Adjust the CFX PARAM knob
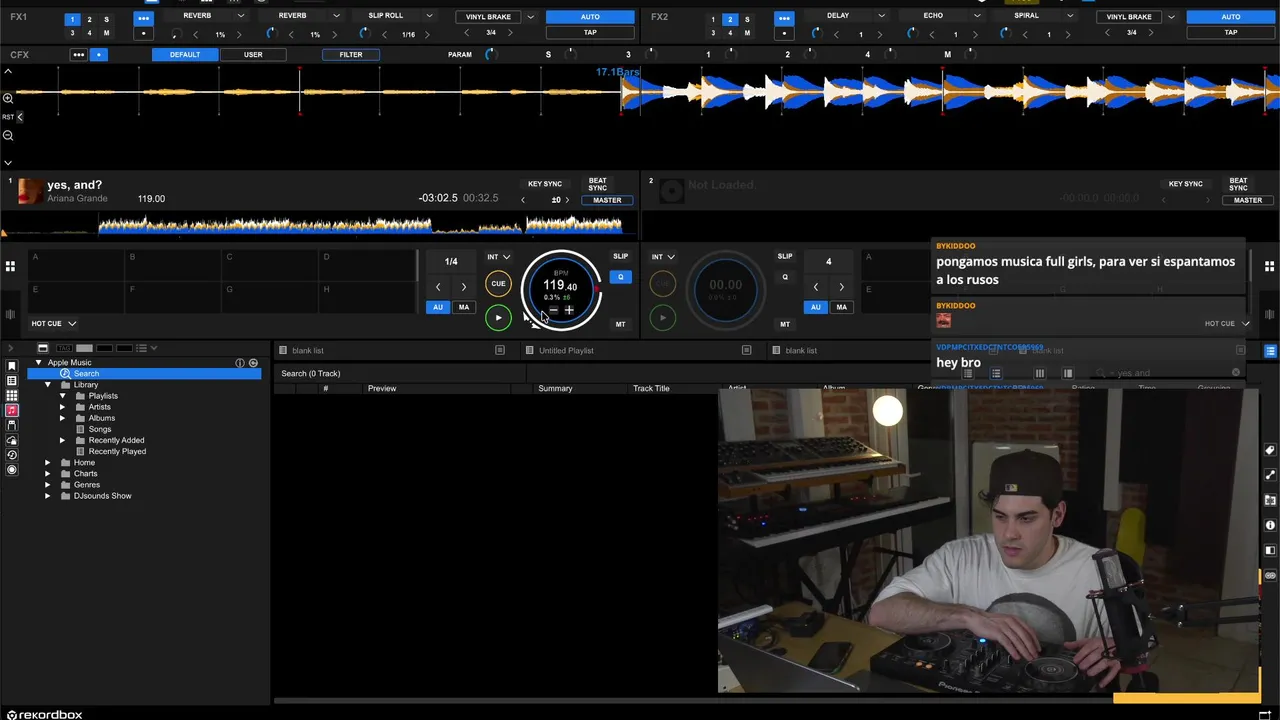 (490, 54)
